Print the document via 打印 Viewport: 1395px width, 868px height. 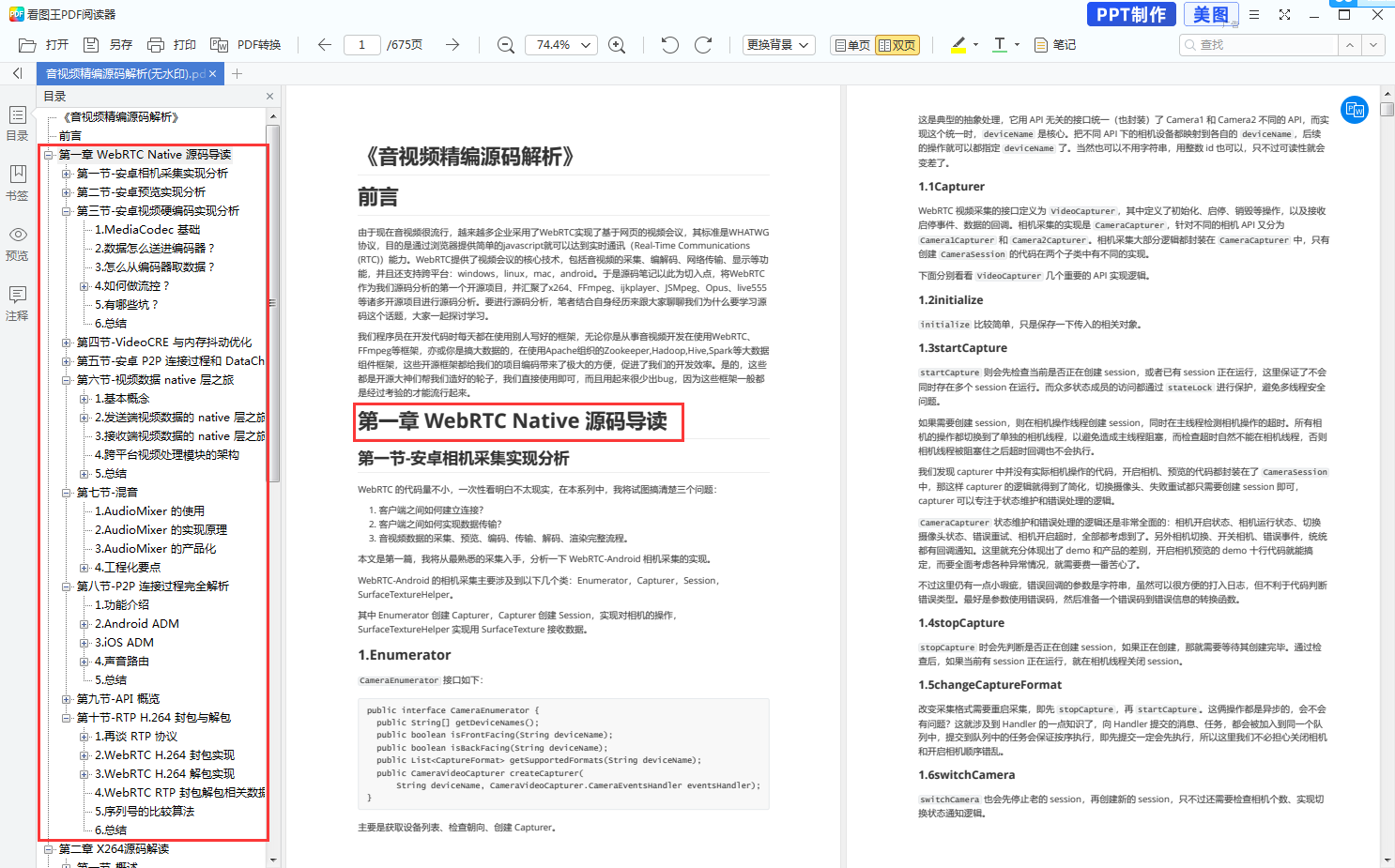click(x=172, y=45)
